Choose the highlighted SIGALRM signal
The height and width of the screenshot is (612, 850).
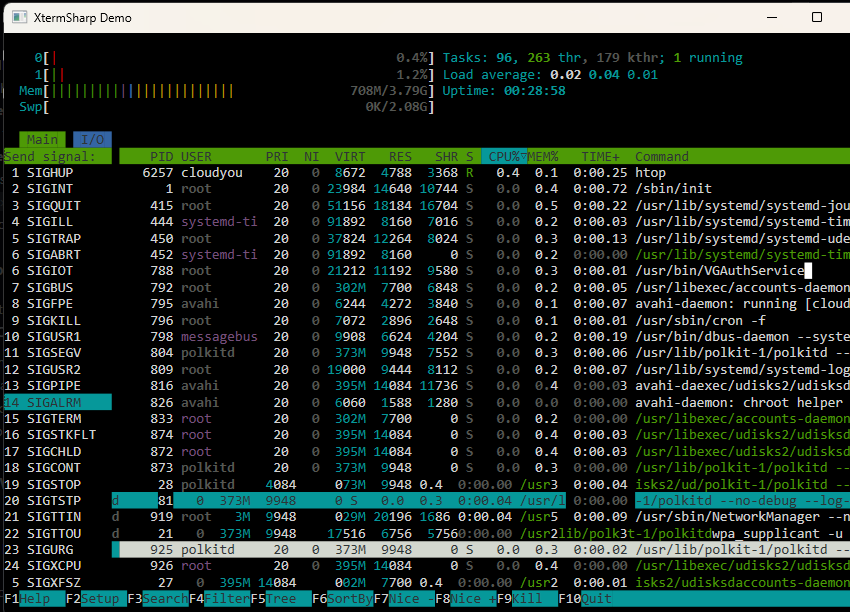[57, 401]
